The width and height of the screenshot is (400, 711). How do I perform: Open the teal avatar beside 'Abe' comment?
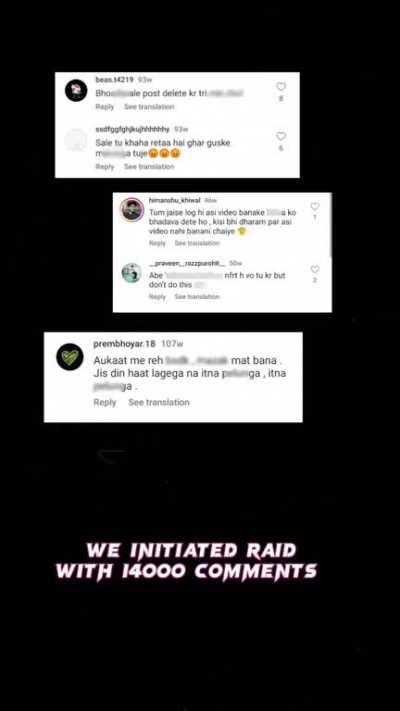tap(132, 273)
